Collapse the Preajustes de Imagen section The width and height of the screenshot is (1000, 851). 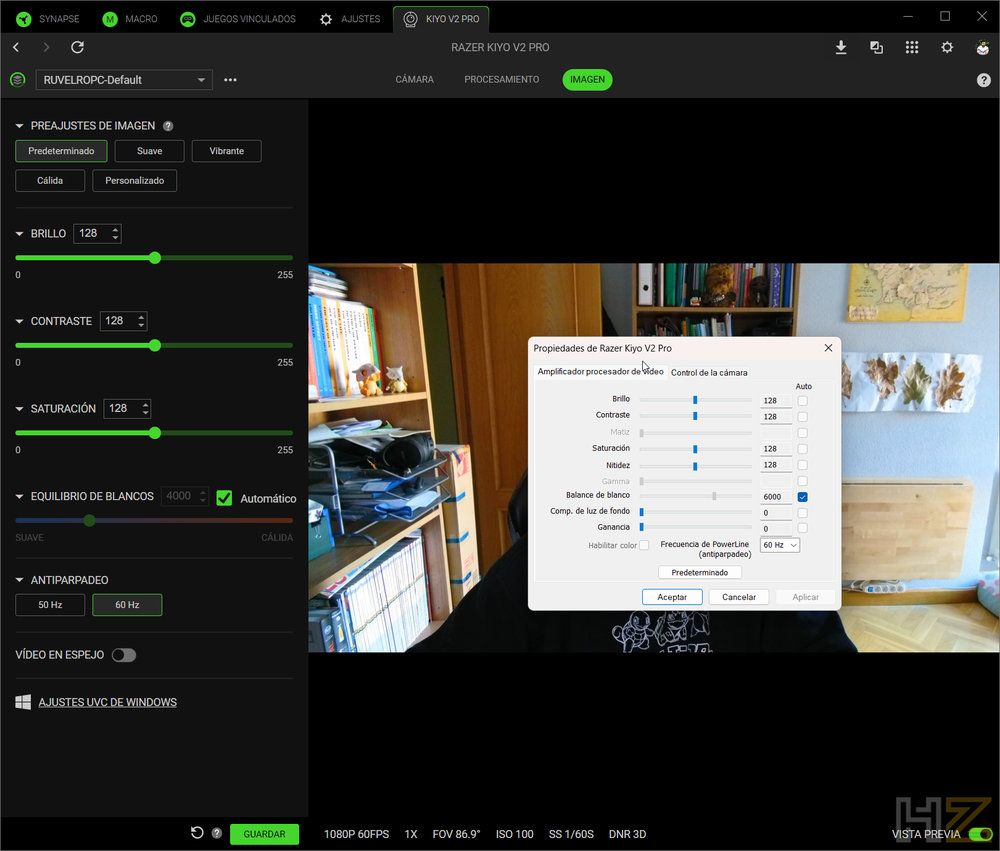pos(19,126)
